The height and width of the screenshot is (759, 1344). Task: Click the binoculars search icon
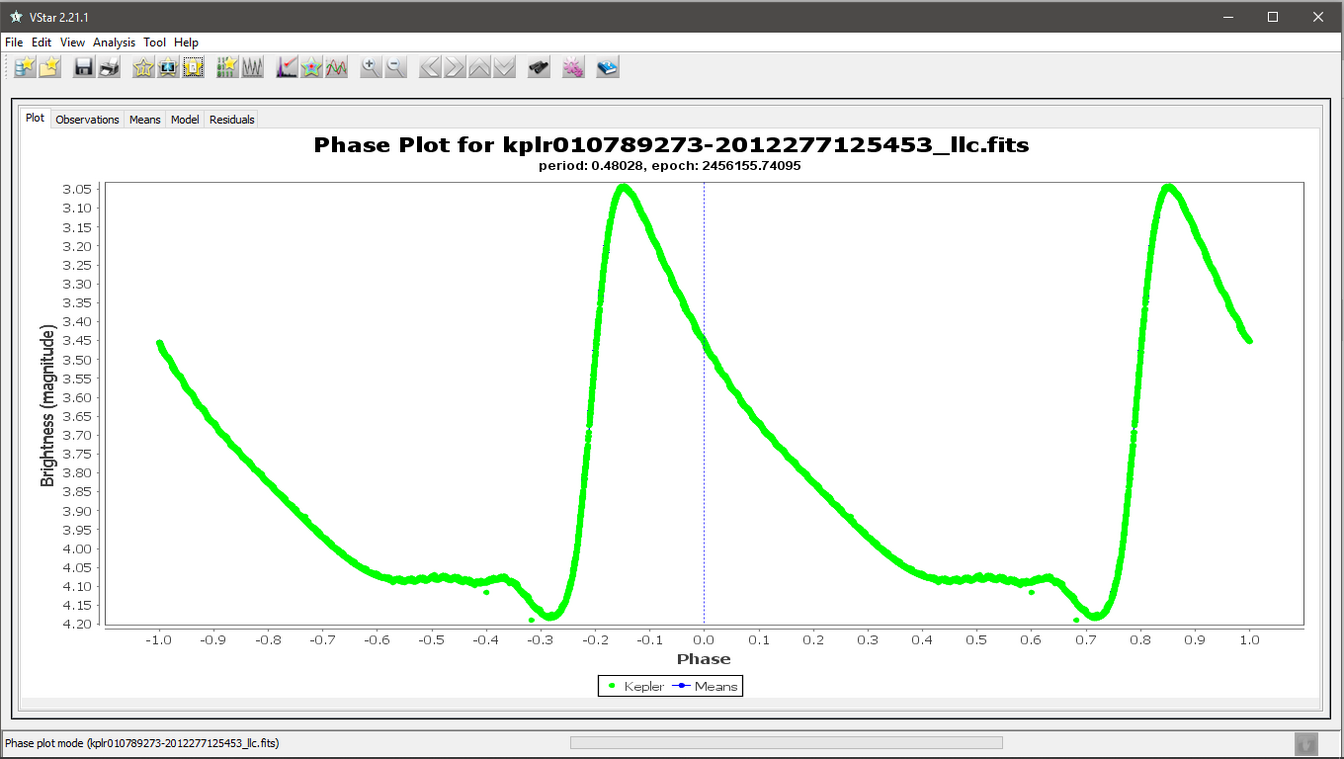tap(539, 68)
